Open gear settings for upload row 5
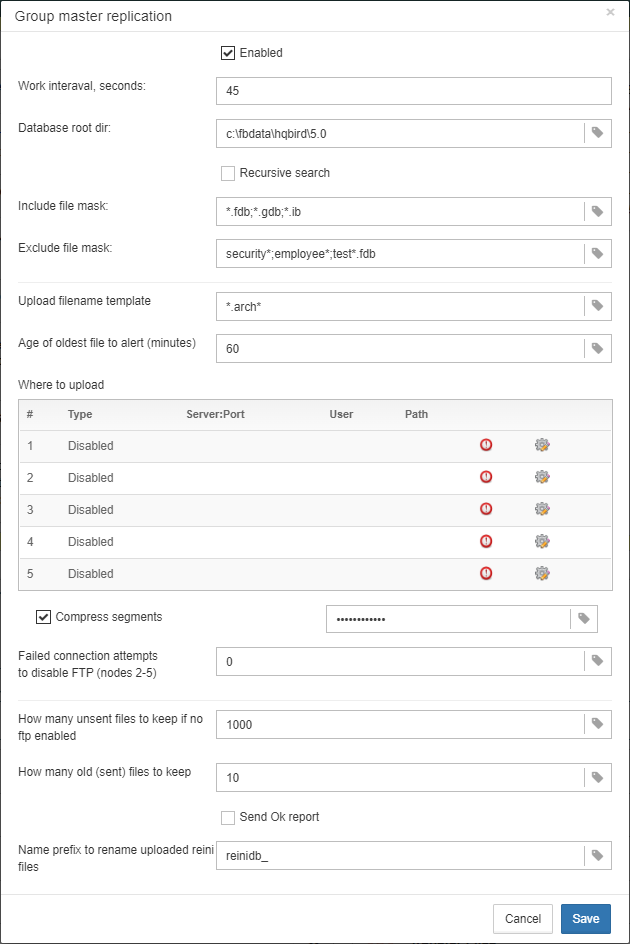 [542, 573]
